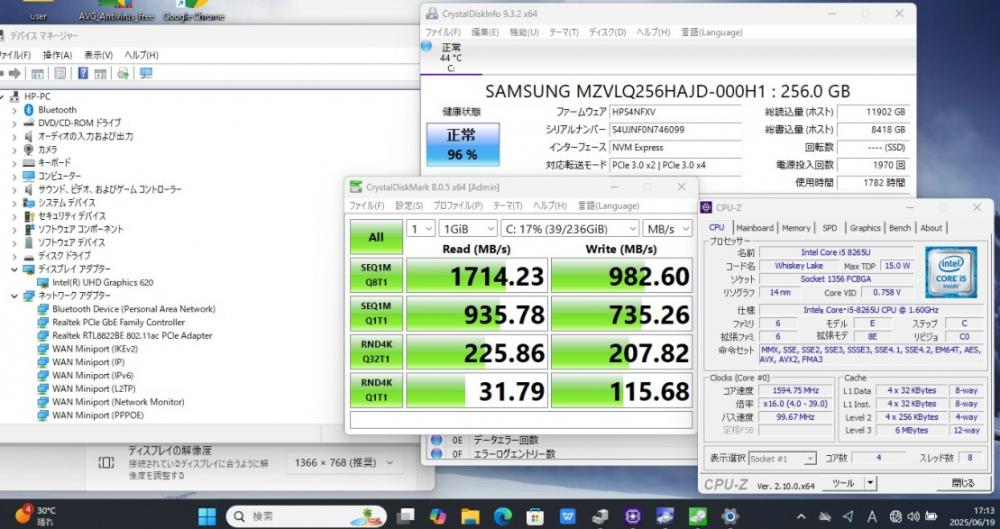Open the Windows Start button

click(207, 516)
